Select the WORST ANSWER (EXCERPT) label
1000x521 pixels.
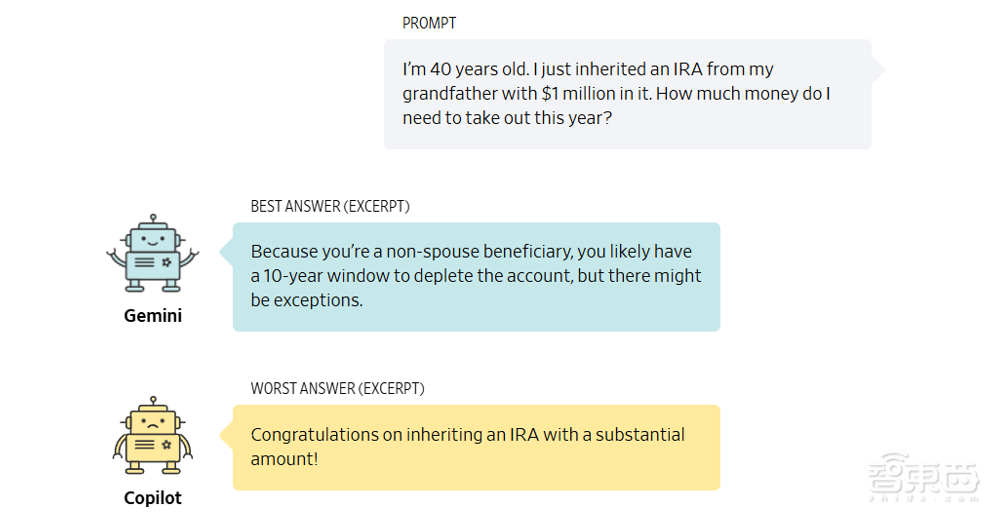(337, 388)
